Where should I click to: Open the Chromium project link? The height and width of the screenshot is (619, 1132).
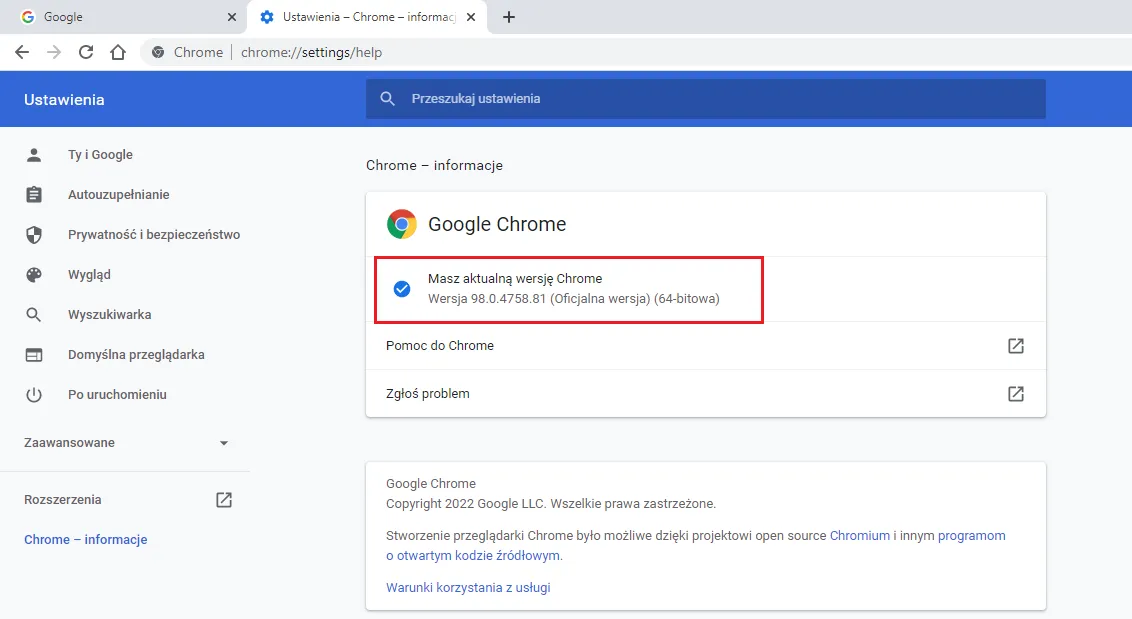(x=859, y=536)
